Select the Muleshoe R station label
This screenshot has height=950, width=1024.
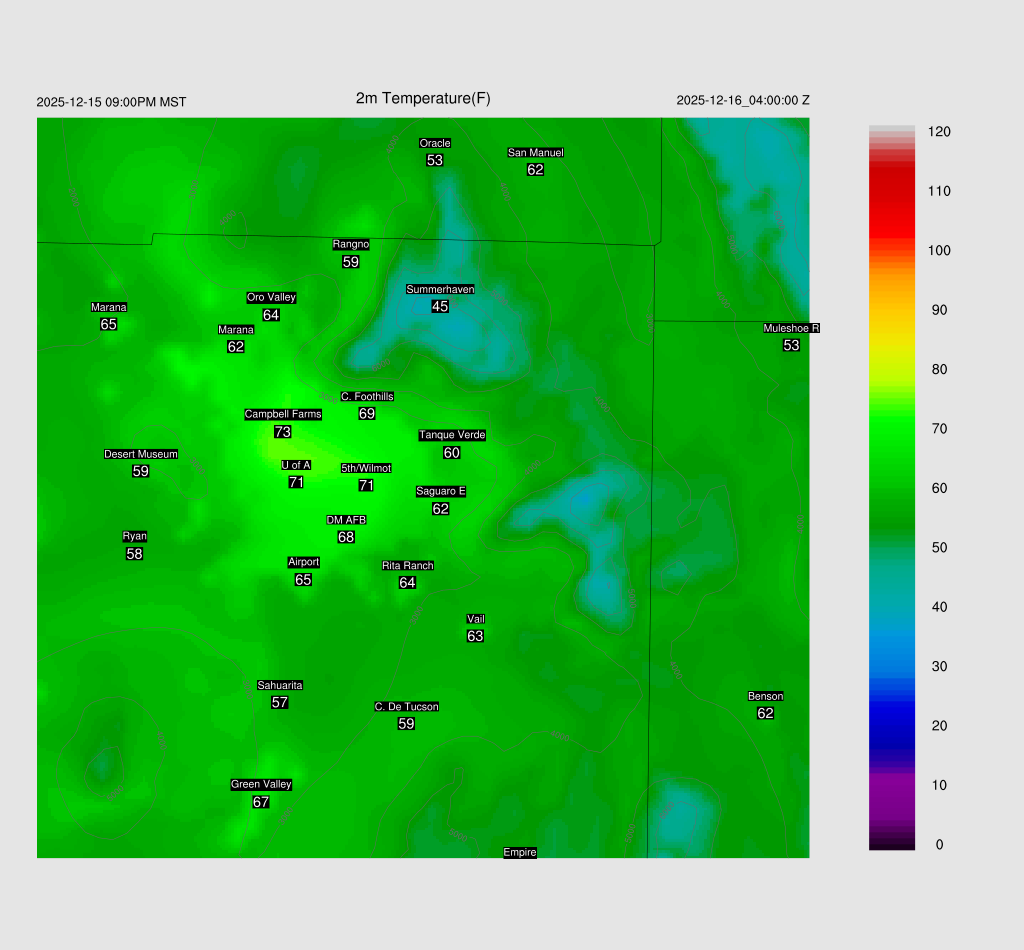[791, 328]
